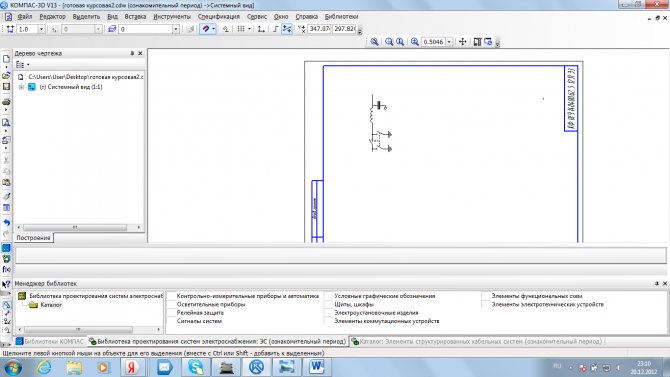The image size is (670, 377).
Task: Open KOMPAS app from Windows taskbar
Action: point(256,367)
